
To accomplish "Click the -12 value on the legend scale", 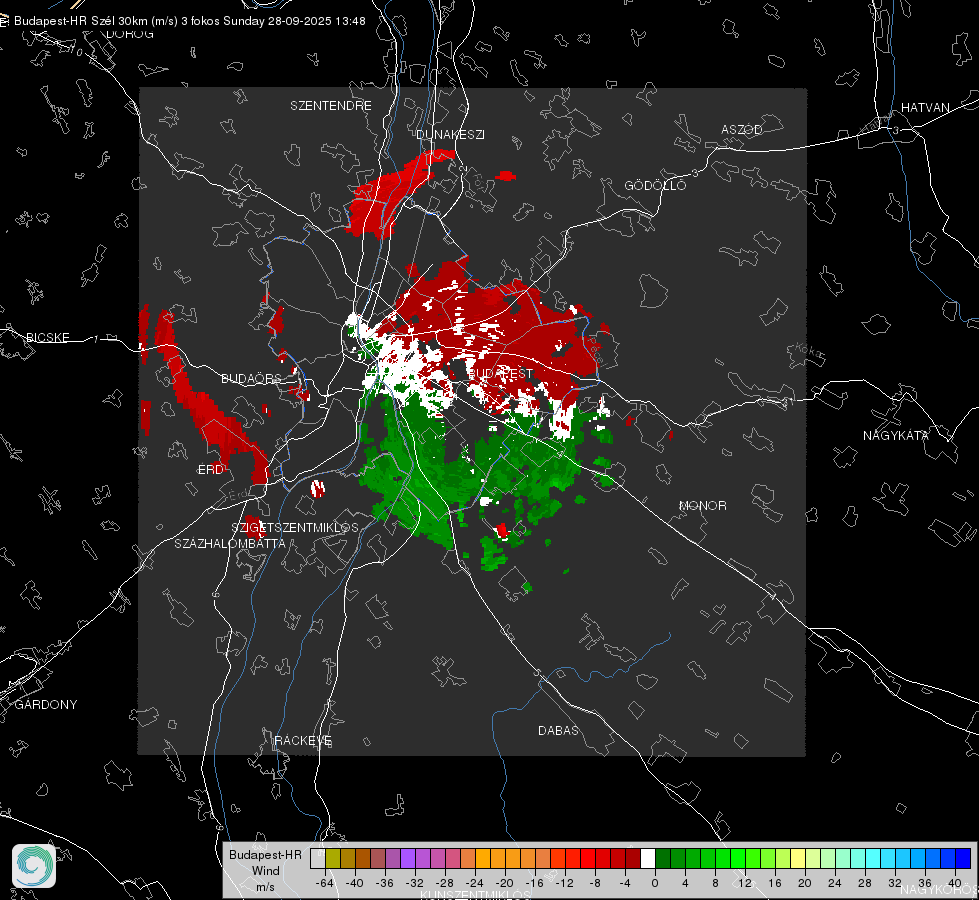I will pyautogui.click(x=564, y=883).
